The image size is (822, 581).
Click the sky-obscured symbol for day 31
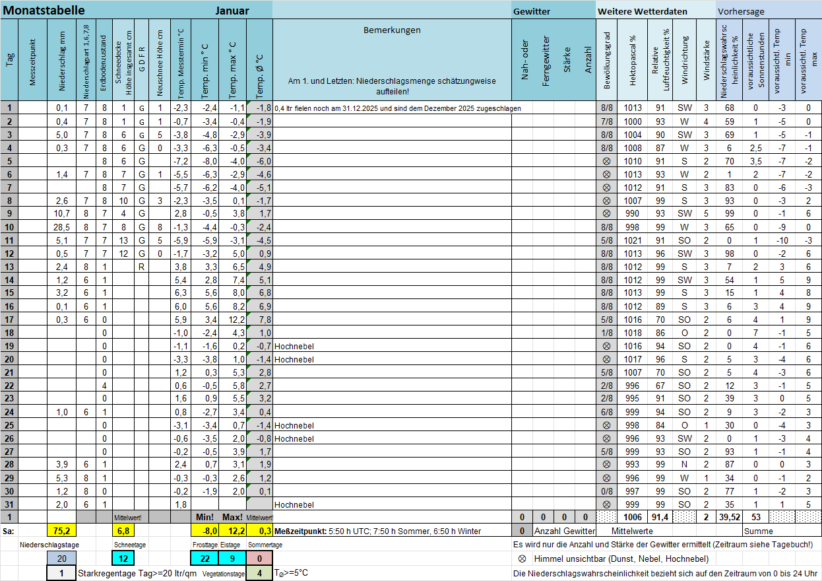pos(606,503)
